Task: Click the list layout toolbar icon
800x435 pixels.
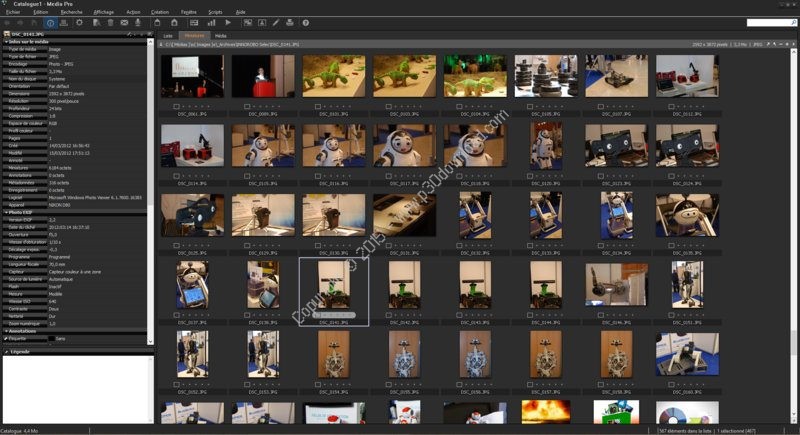Action: (194, 23)
